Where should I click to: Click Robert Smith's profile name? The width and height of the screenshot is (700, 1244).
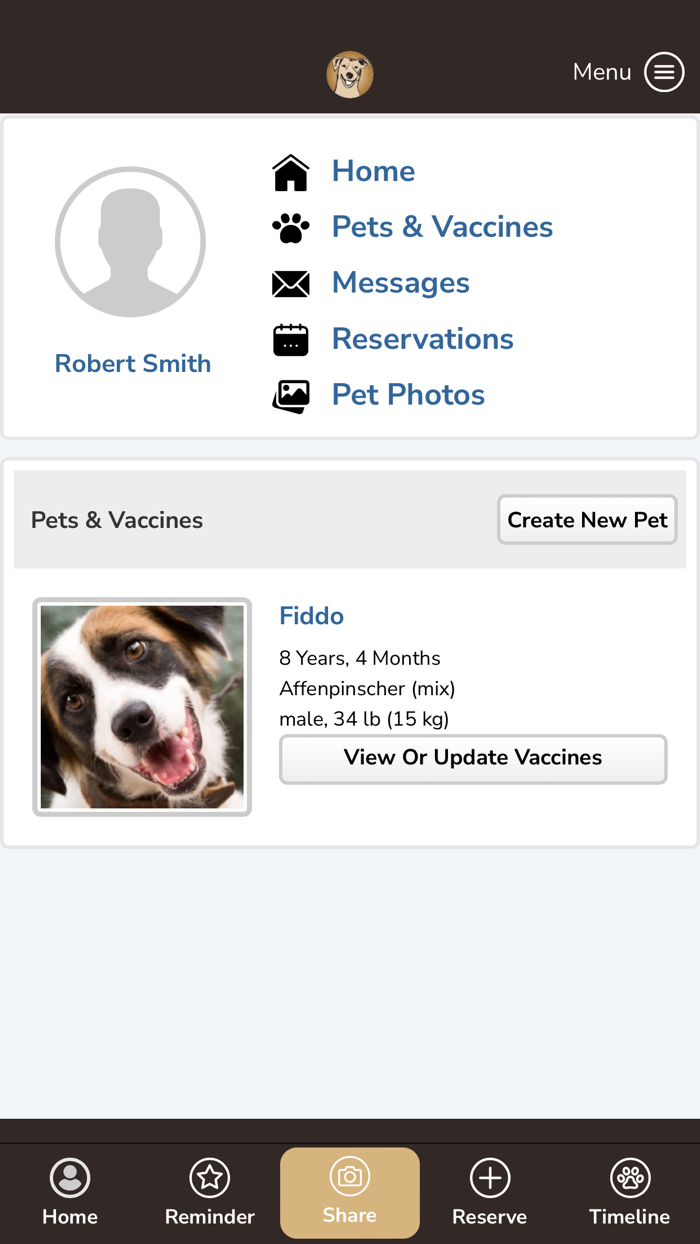tap(132, 363)
